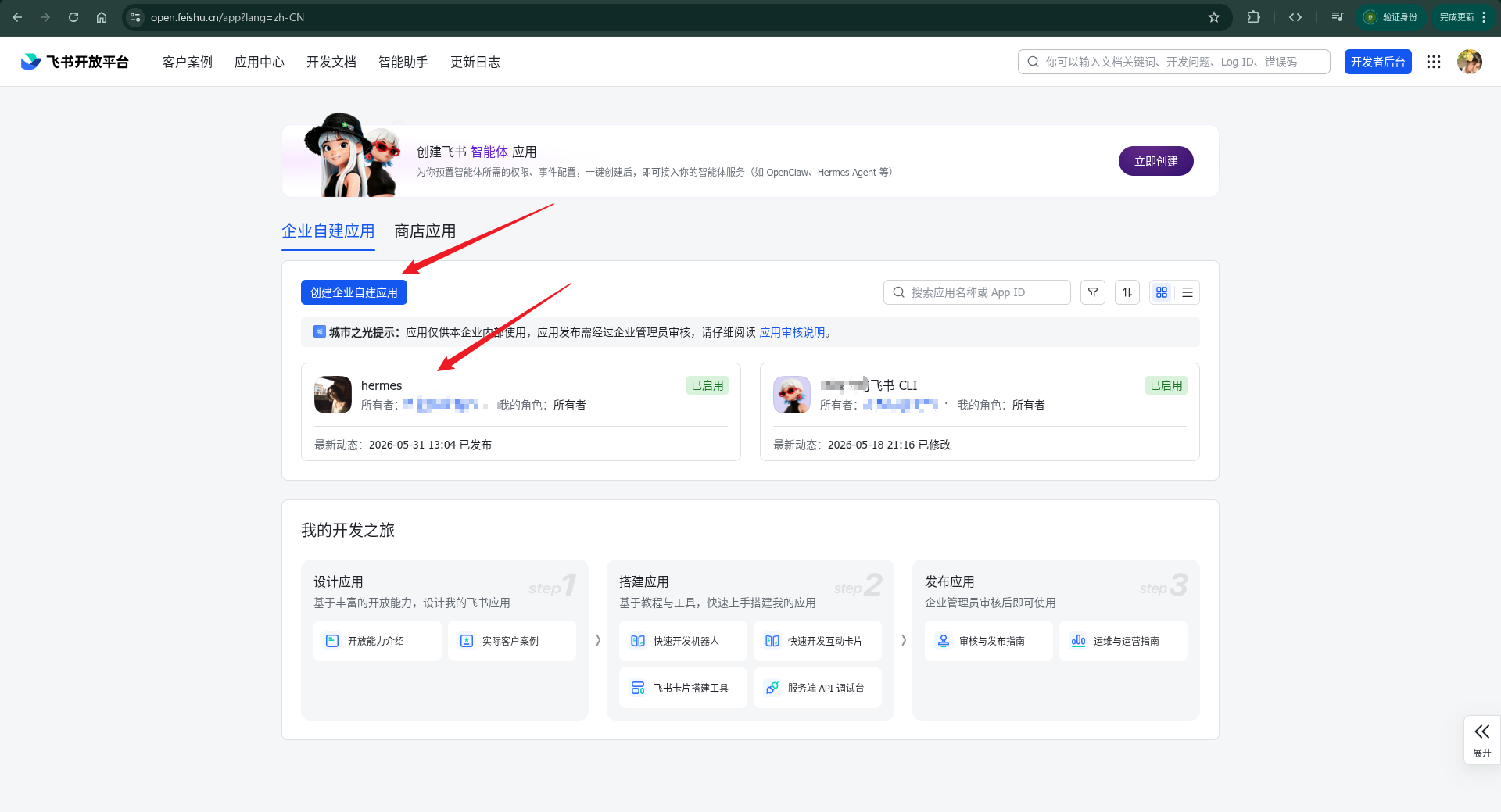Open the 客户案例 menu item
Screen dimensions: 1501x812
click(188, 62)
